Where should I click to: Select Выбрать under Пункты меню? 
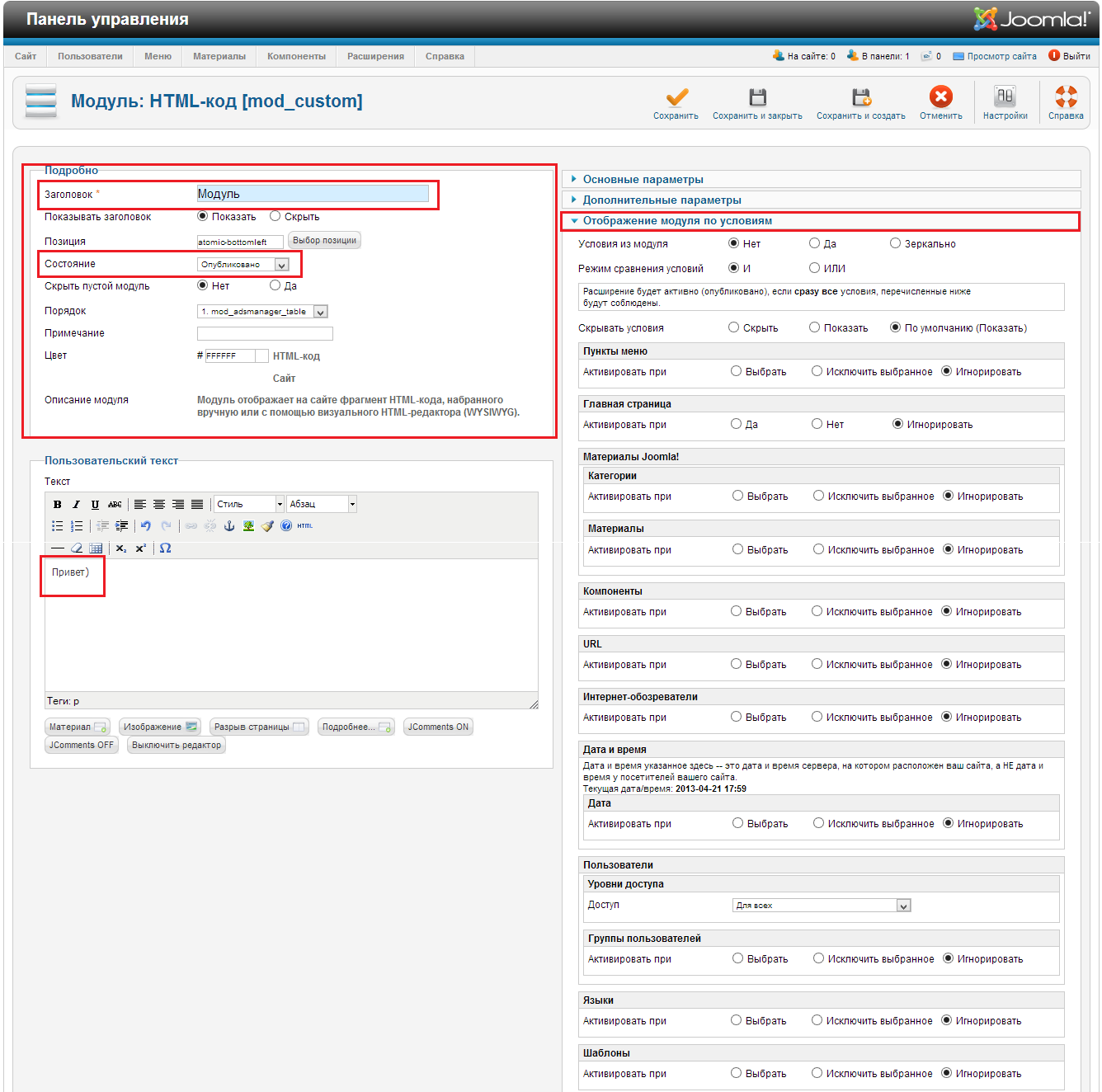(x=737, y=371)
